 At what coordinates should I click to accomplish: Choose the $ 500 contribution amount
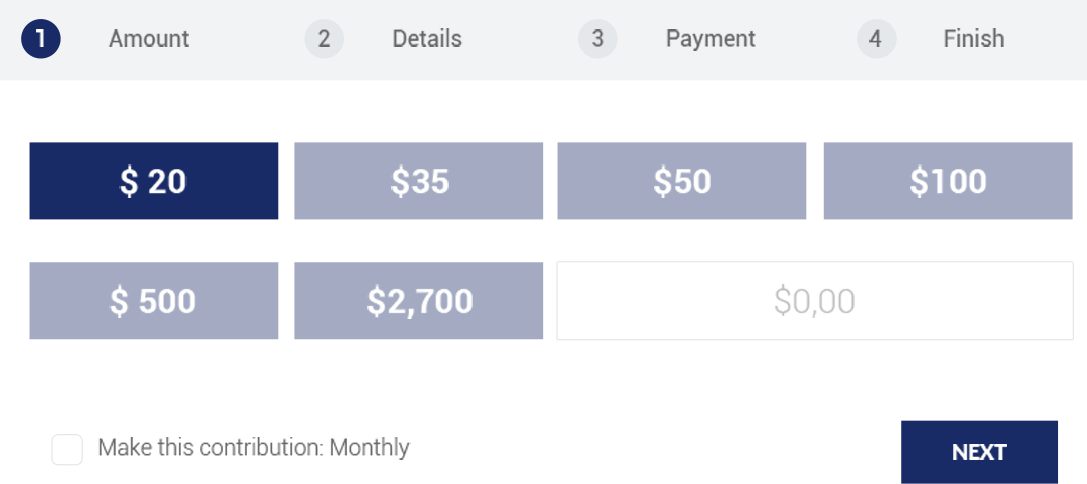pos(154,301)
